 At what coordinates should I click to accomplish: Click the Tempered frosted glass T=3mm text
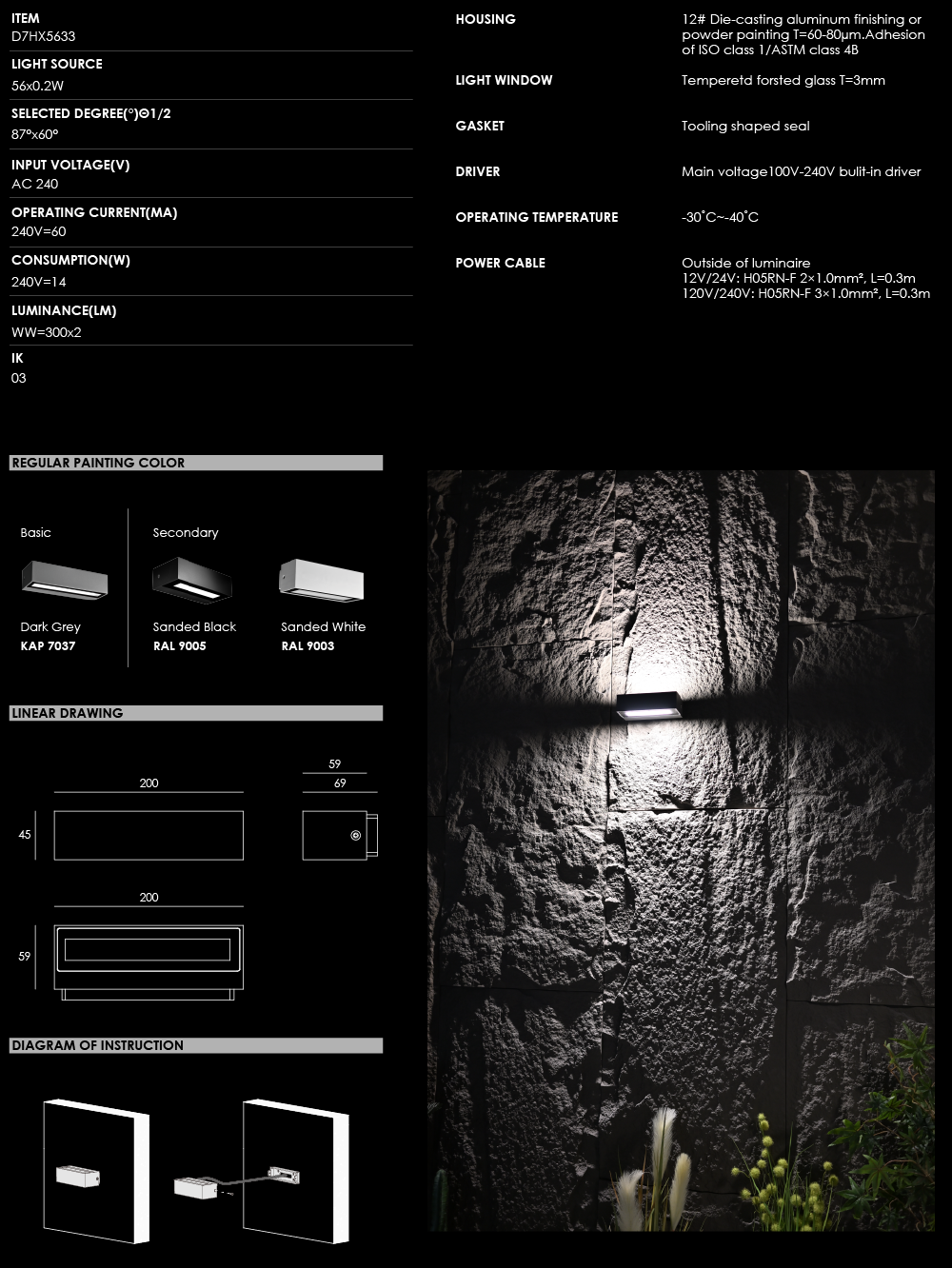783,80
